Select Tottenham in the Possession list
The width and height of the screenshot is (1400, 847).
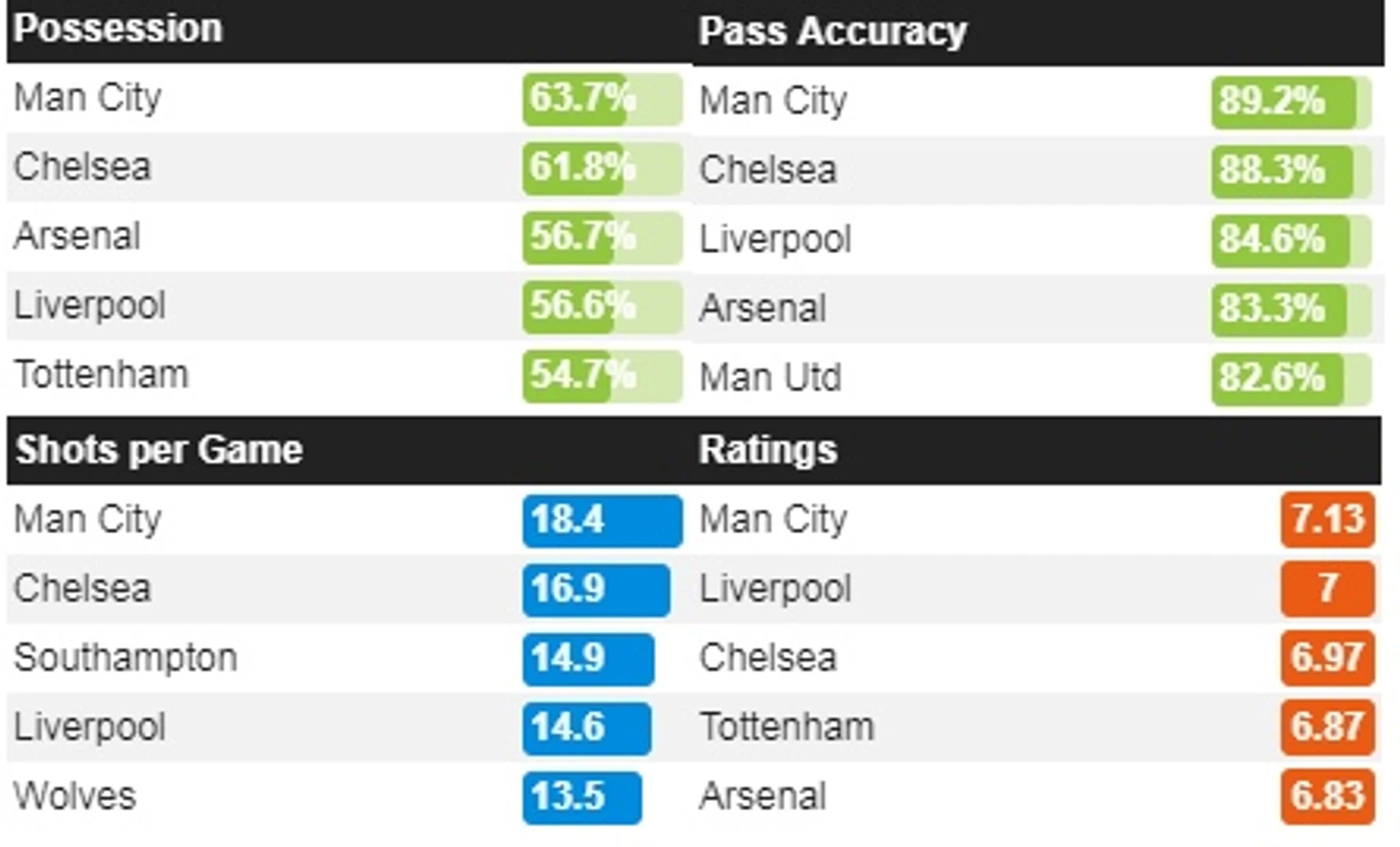coord(102,374)
